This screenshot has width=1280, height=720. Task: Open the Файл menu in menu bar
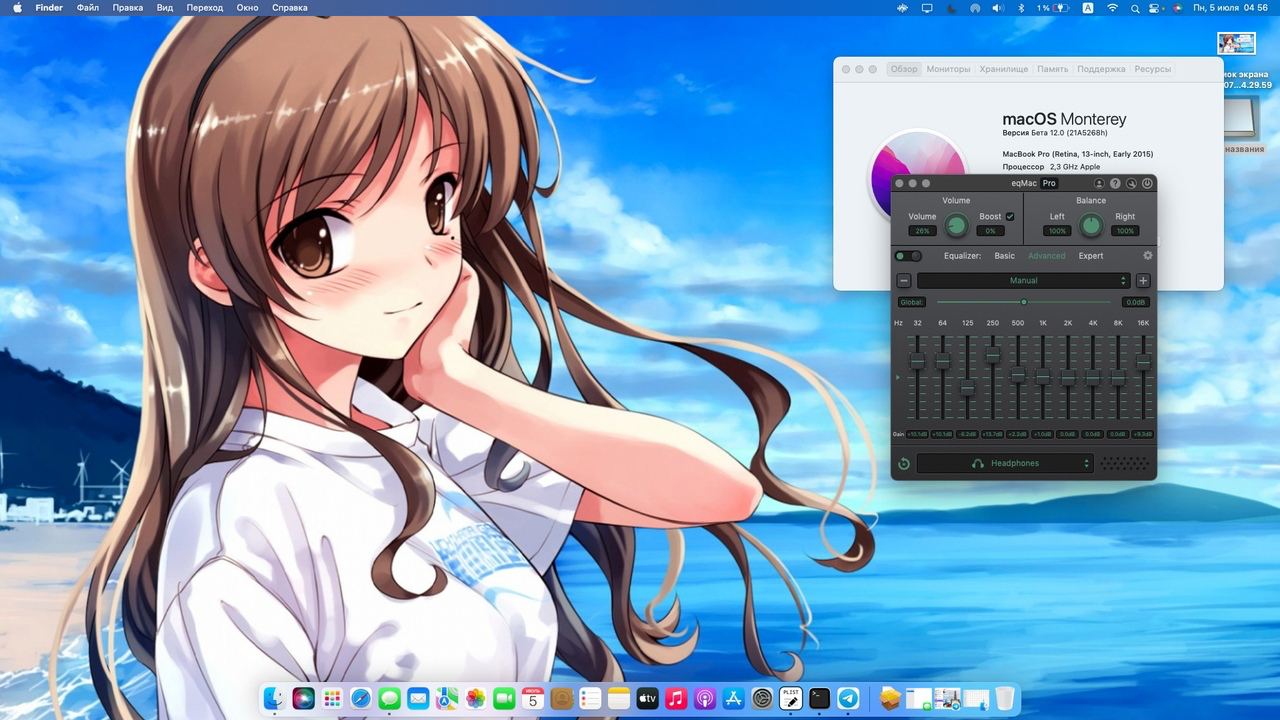87,8
